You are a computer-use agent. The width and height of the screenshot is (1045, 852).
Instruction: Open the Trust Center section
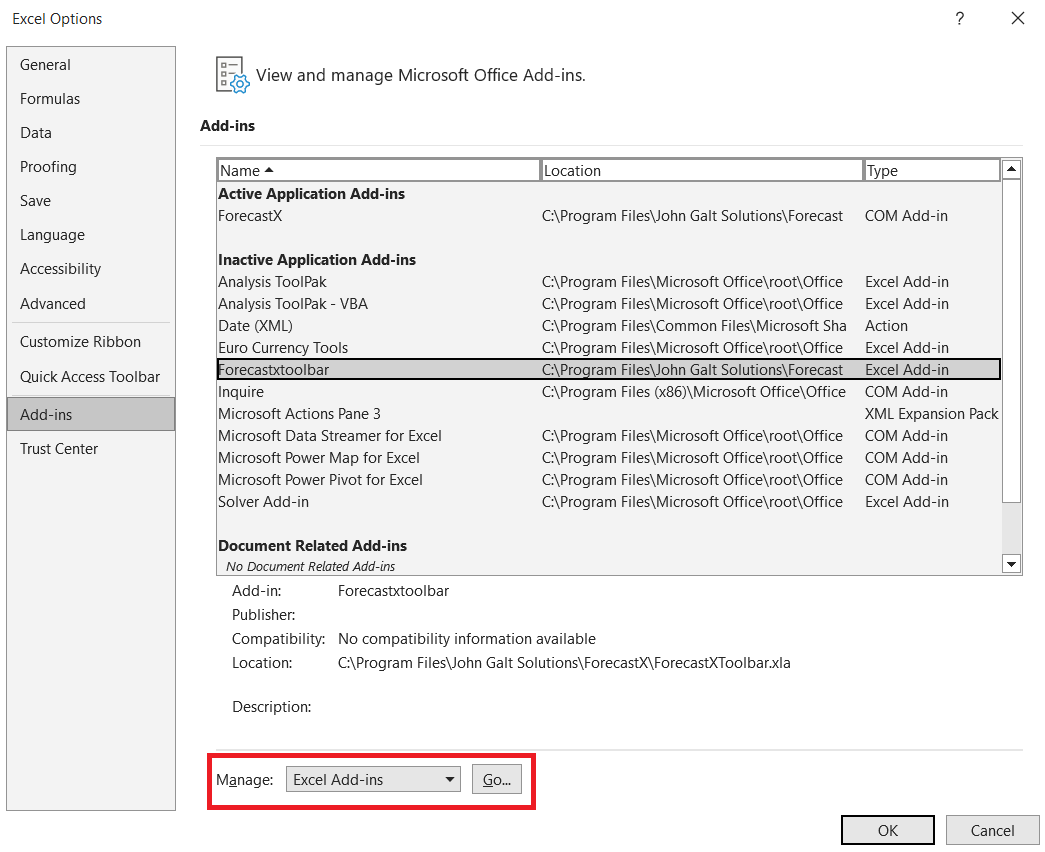click(x=58, y=448)
